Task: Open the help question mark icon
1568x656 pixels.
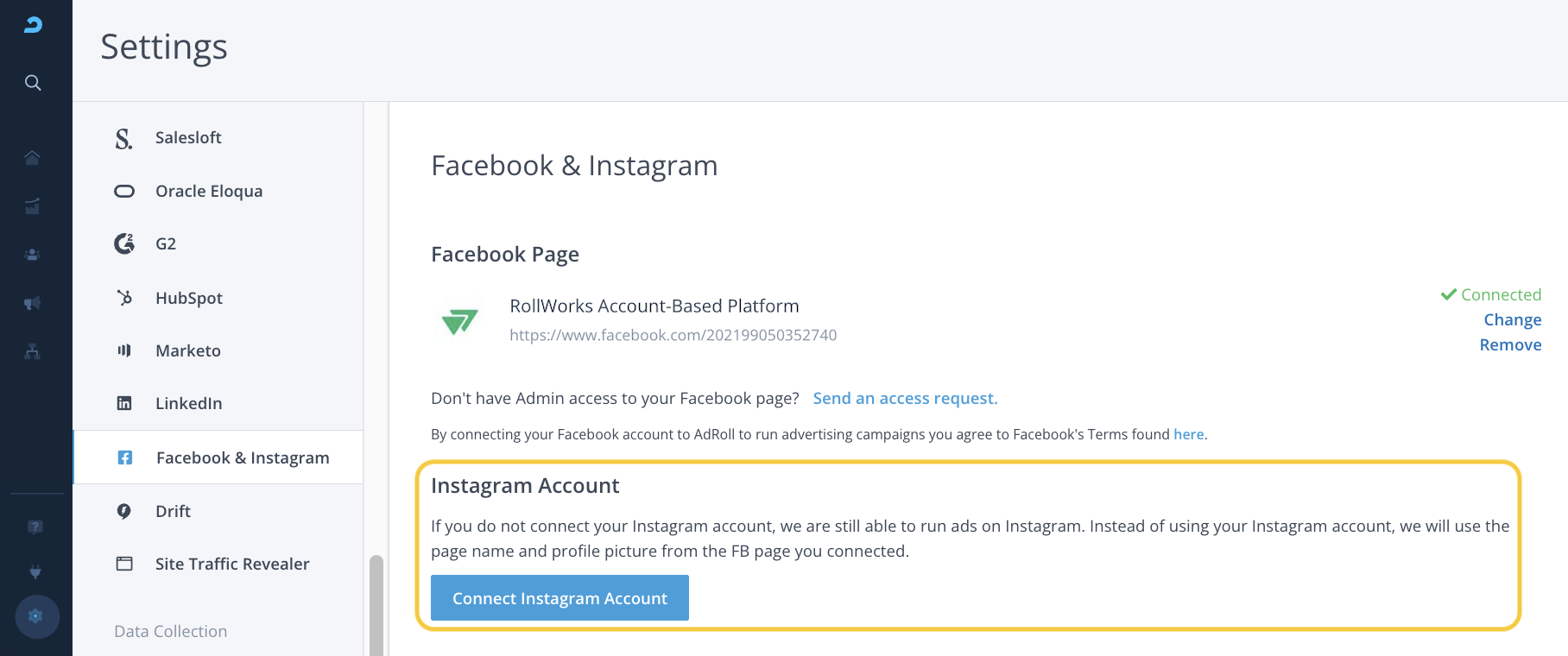Action: click(x=35, y=527)
